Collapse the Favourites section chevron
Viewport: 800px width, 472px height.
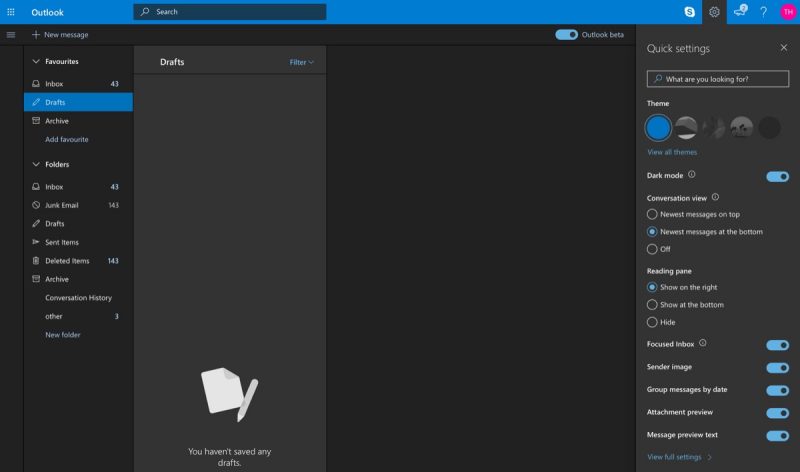tap(36, 61)
